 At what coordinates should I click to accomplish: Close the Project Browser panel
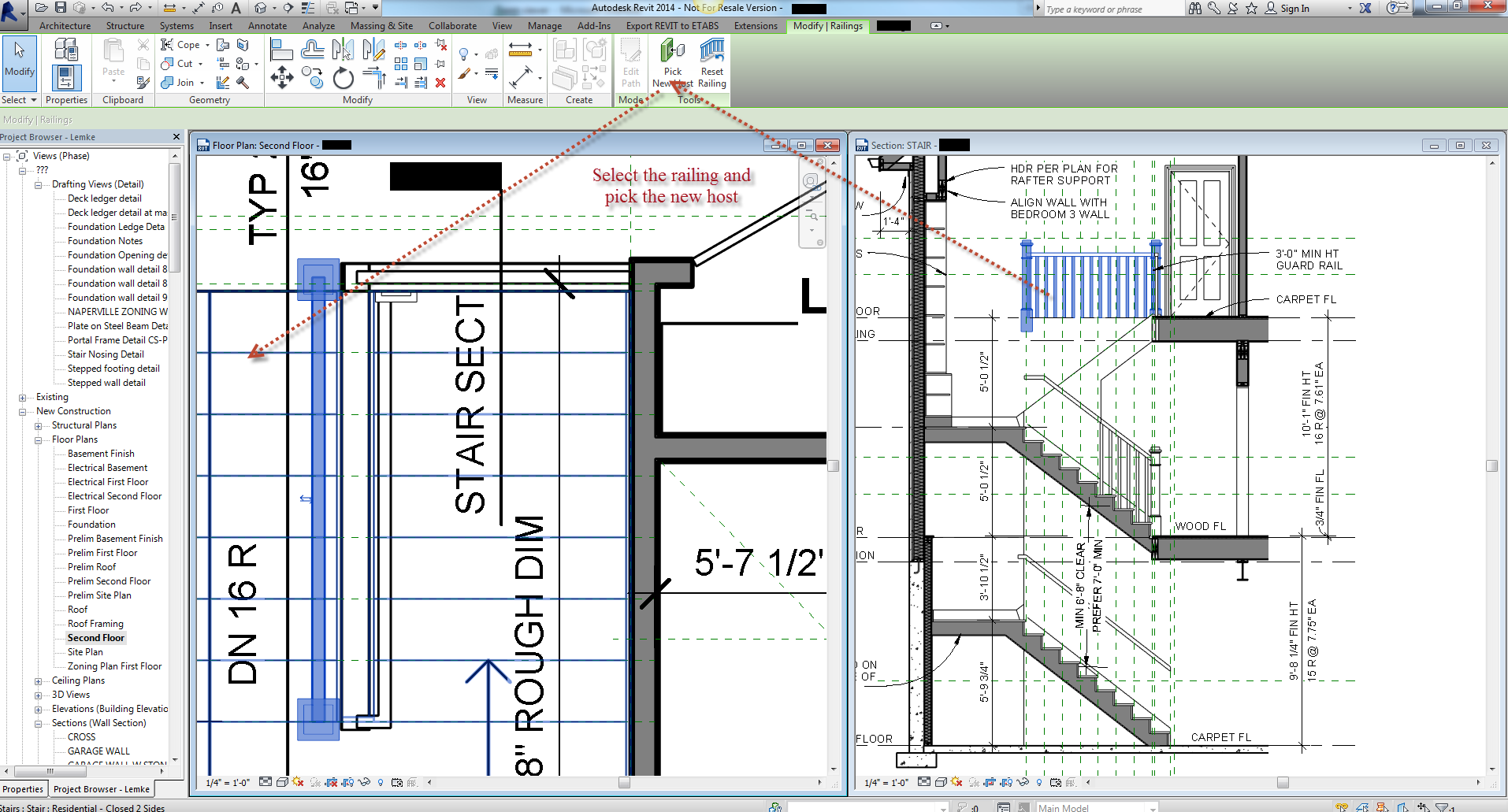(176, 137)
